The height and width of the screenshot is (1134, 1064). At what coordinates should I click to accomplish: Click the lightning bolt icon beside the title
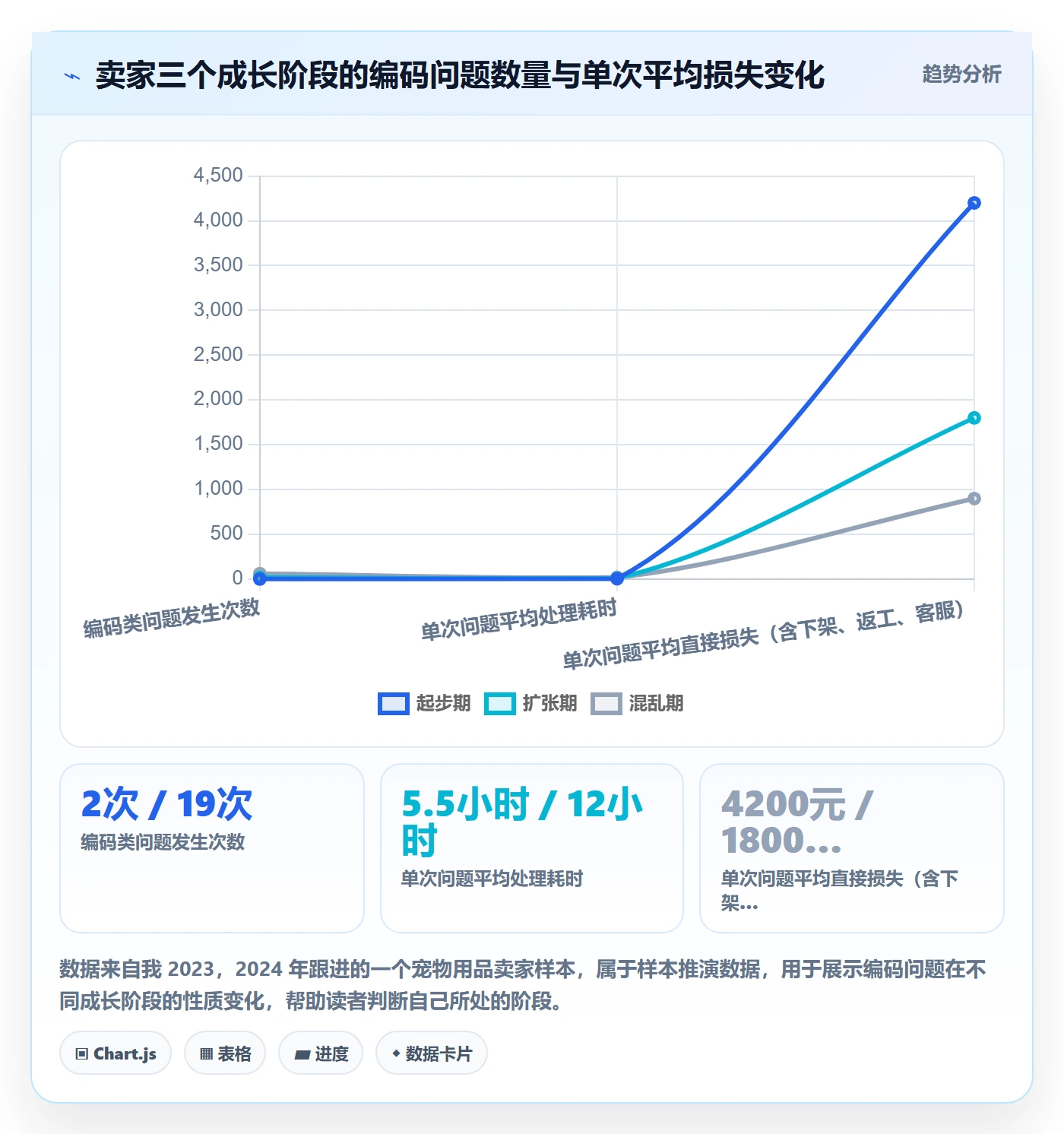pyautogui.click(x=72, y=76)
